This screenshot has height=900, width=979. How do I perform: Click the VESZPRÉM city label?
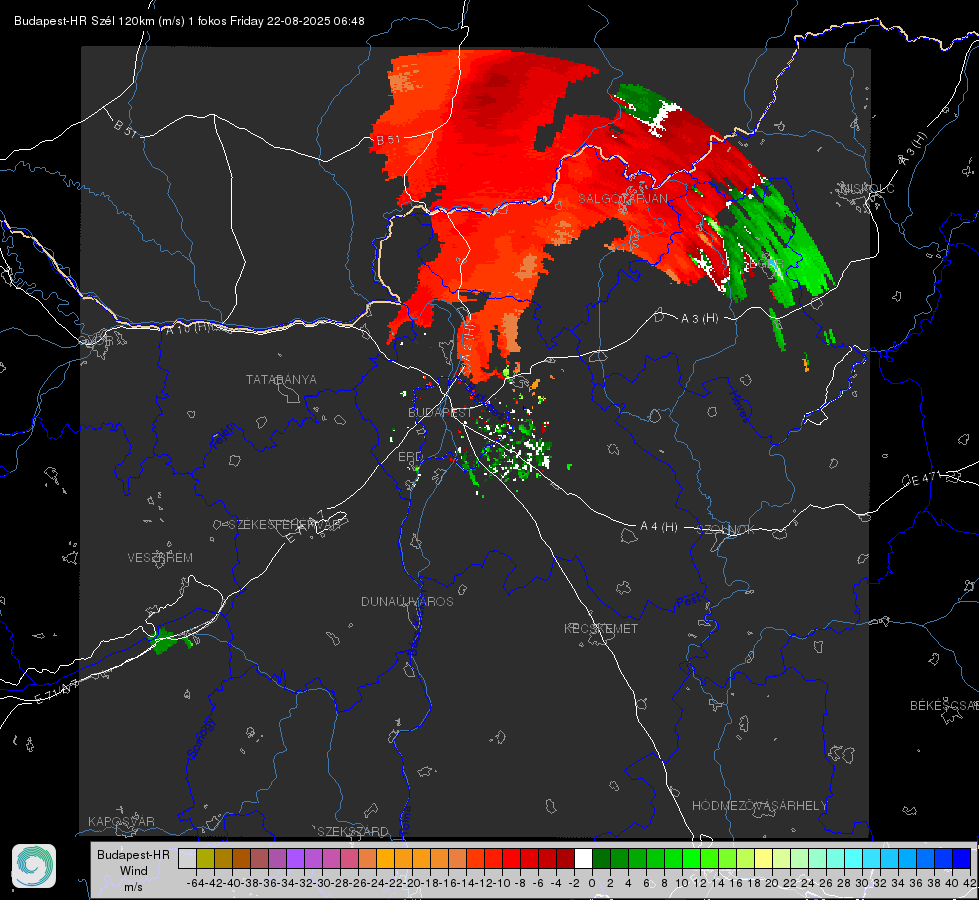pos(160,558)
